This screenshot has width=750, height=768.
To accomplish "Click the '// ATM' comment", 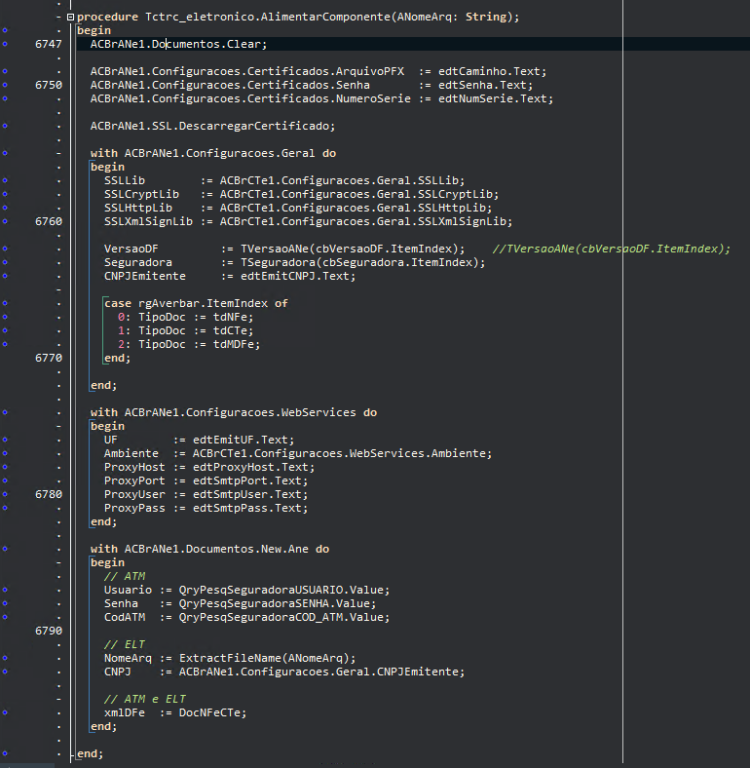I will [x=124, y=576].
